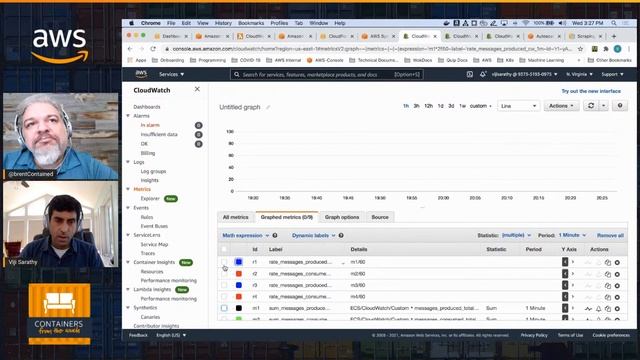Image resolution: width=640 pixels, height=360 pixels.
Task: Duplicate the r3 metric row
Action: pos(608,285)
